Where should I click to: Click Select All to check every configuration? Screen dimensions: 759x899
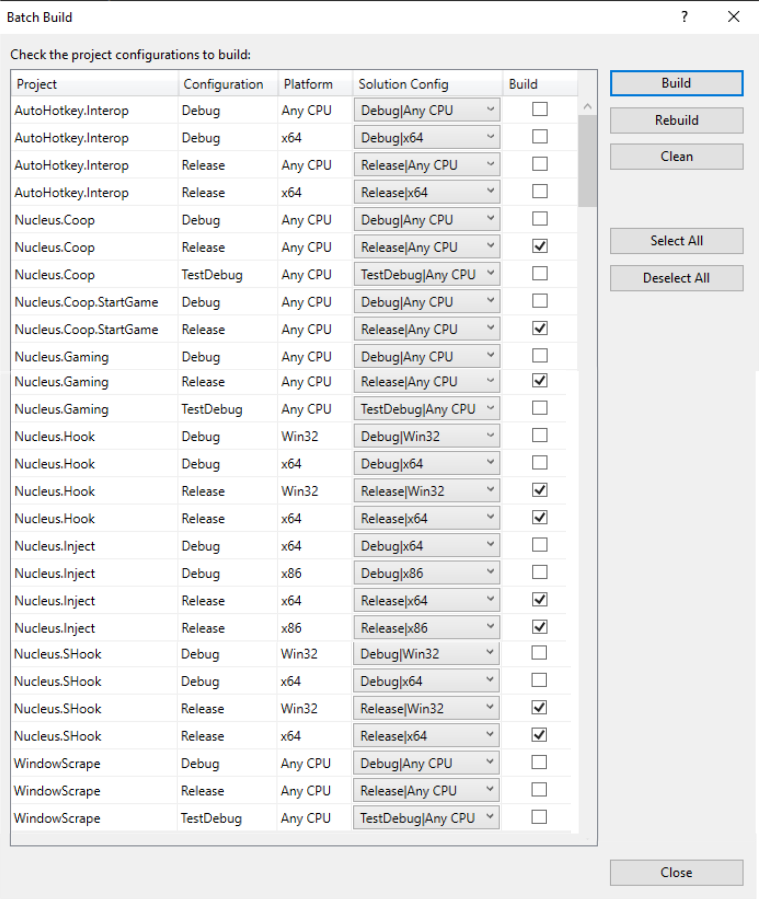(676, 241)
